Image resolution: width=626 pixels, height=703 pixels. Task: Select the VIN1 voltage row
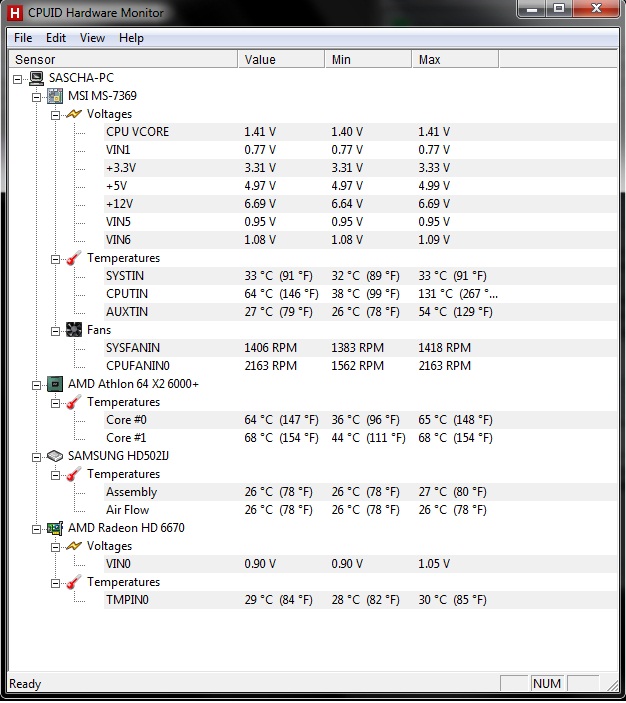pyautogui.click(x=360, y=150)
